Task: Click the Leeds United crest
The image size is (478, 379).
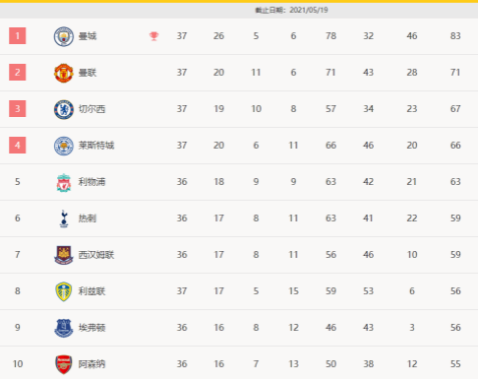Action: (63, 291)
